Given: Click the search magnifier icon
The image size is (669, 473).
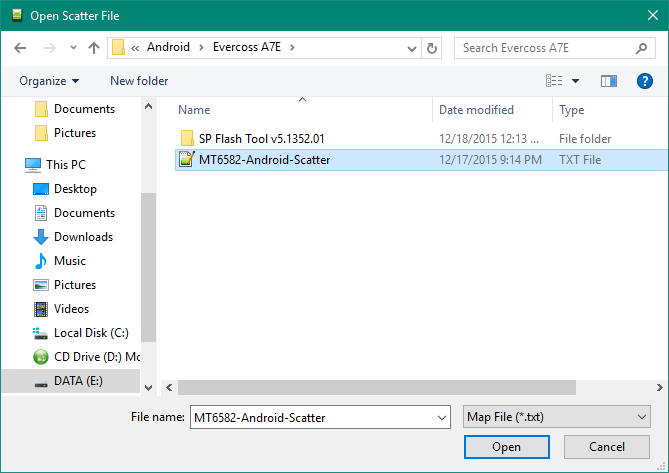Looking at the screenshot, I should (x=641, y=48).
